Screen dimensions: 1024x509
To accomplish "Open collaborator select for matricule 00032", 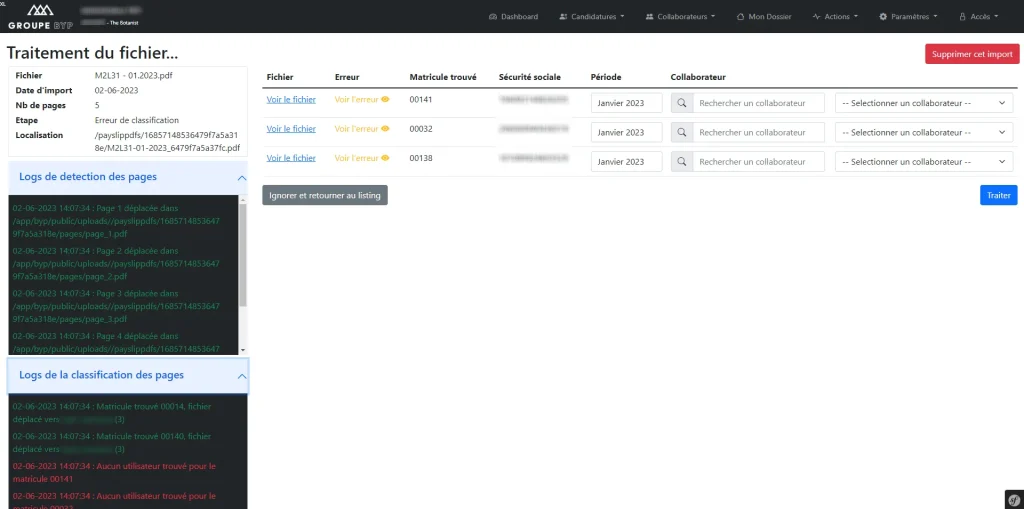I will coord(924,133).
